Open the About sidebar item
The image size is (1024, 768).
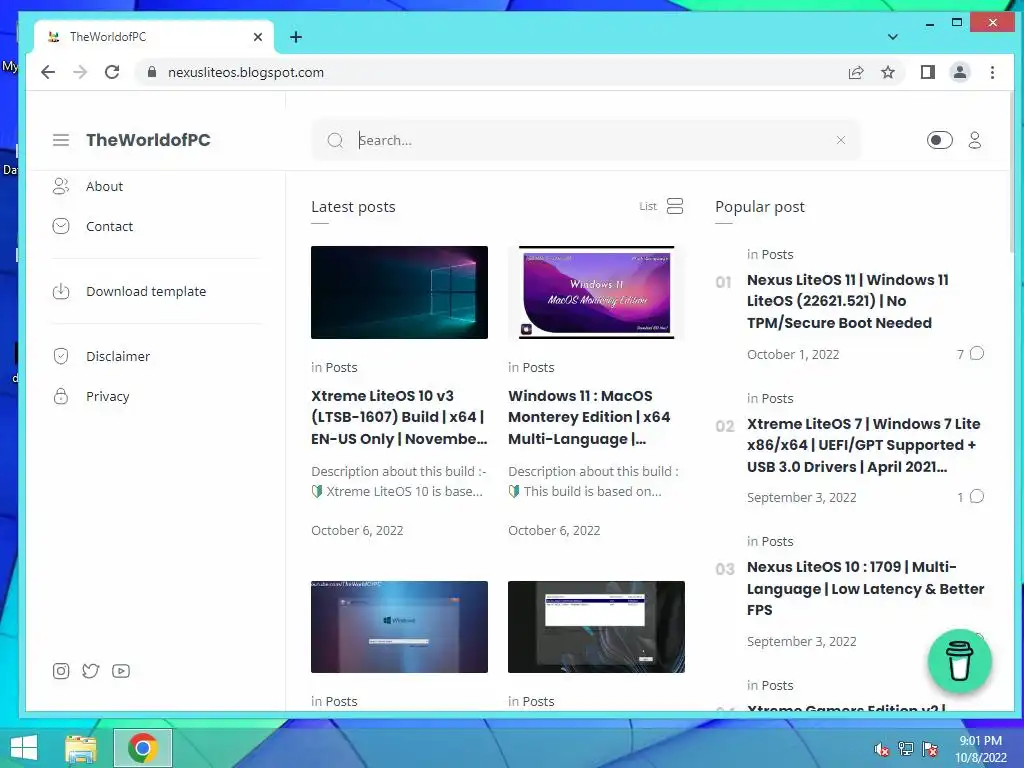click(x=104, y=186)
